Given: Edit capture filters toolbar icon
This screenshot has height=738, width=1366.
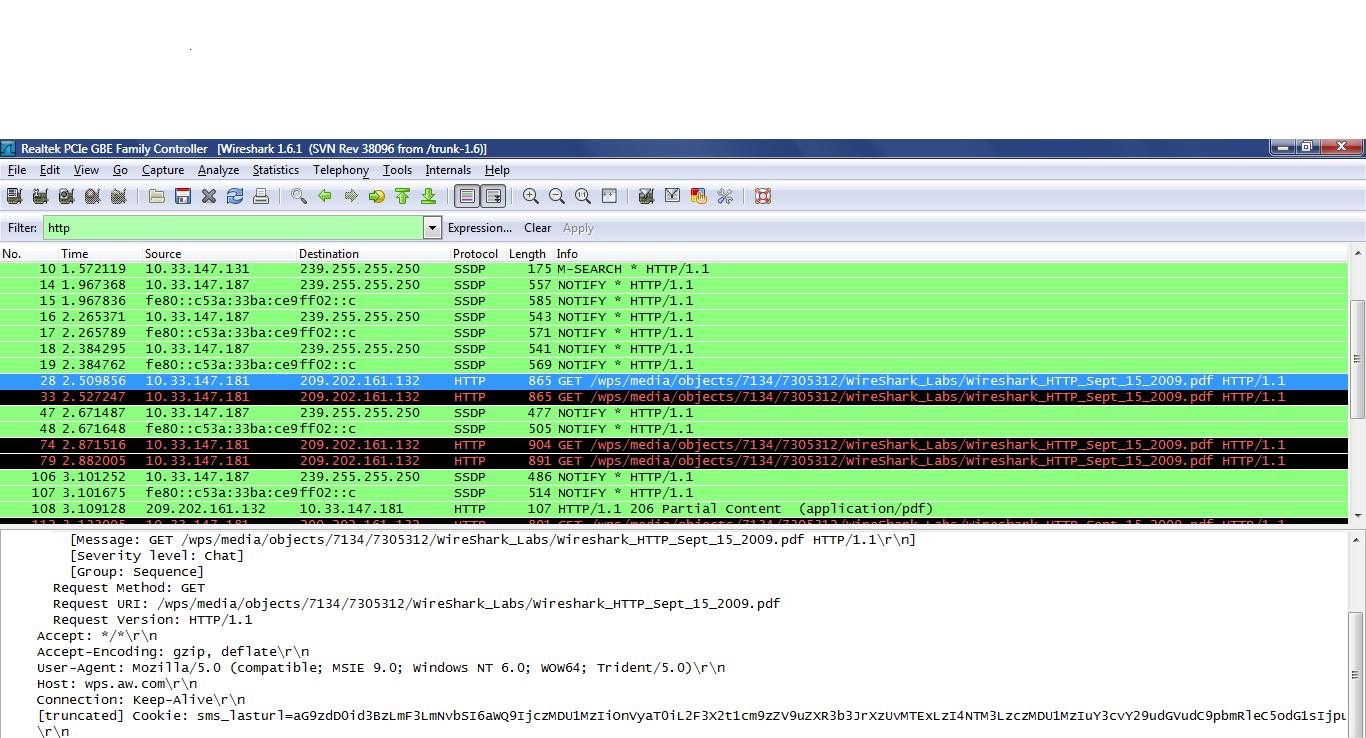Looking at the screenshot, I should (x=647, y=196).
